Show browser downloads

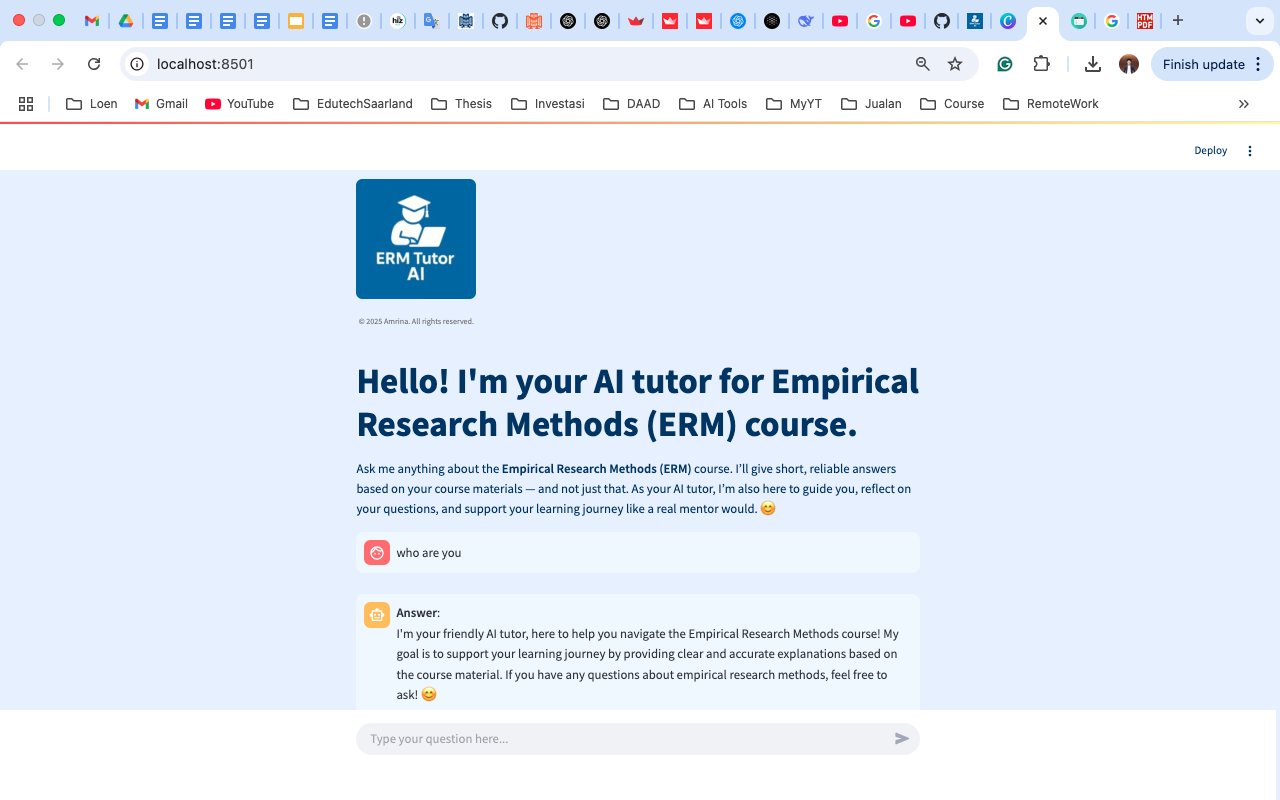1093,64
